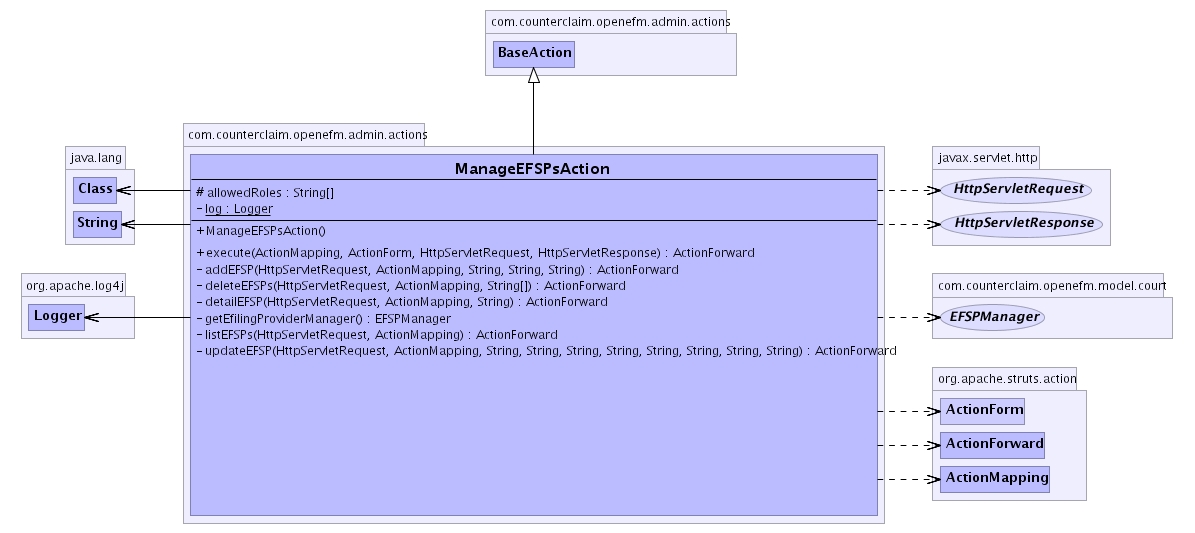
Task: Select the ActionMapping class box in struts package
Action: 996,478
